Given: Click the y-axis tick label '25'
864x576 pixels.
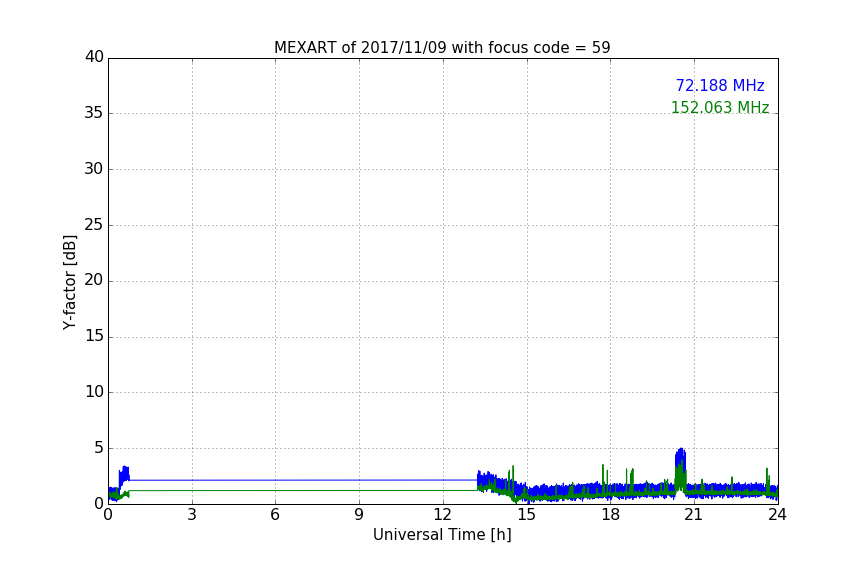Looking at the screenshot, I should click(x=94, y=225).
